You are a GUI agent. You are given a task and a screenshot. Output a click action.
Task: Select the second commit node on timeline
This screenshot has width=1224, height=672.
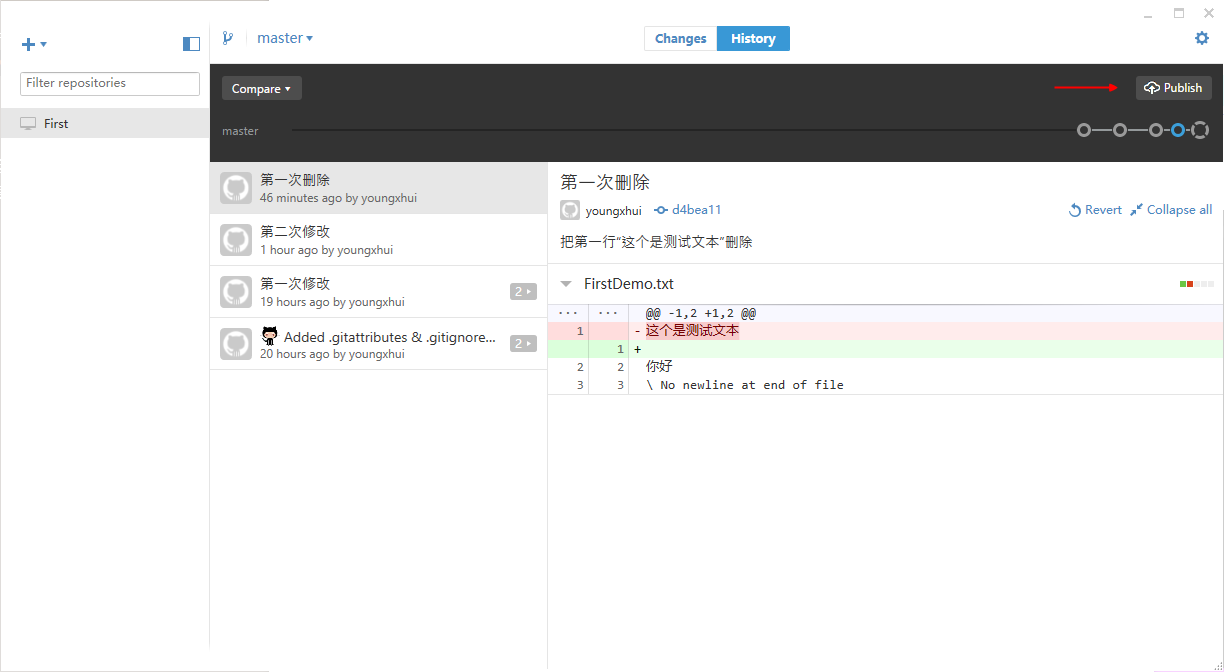(1120, 130)
